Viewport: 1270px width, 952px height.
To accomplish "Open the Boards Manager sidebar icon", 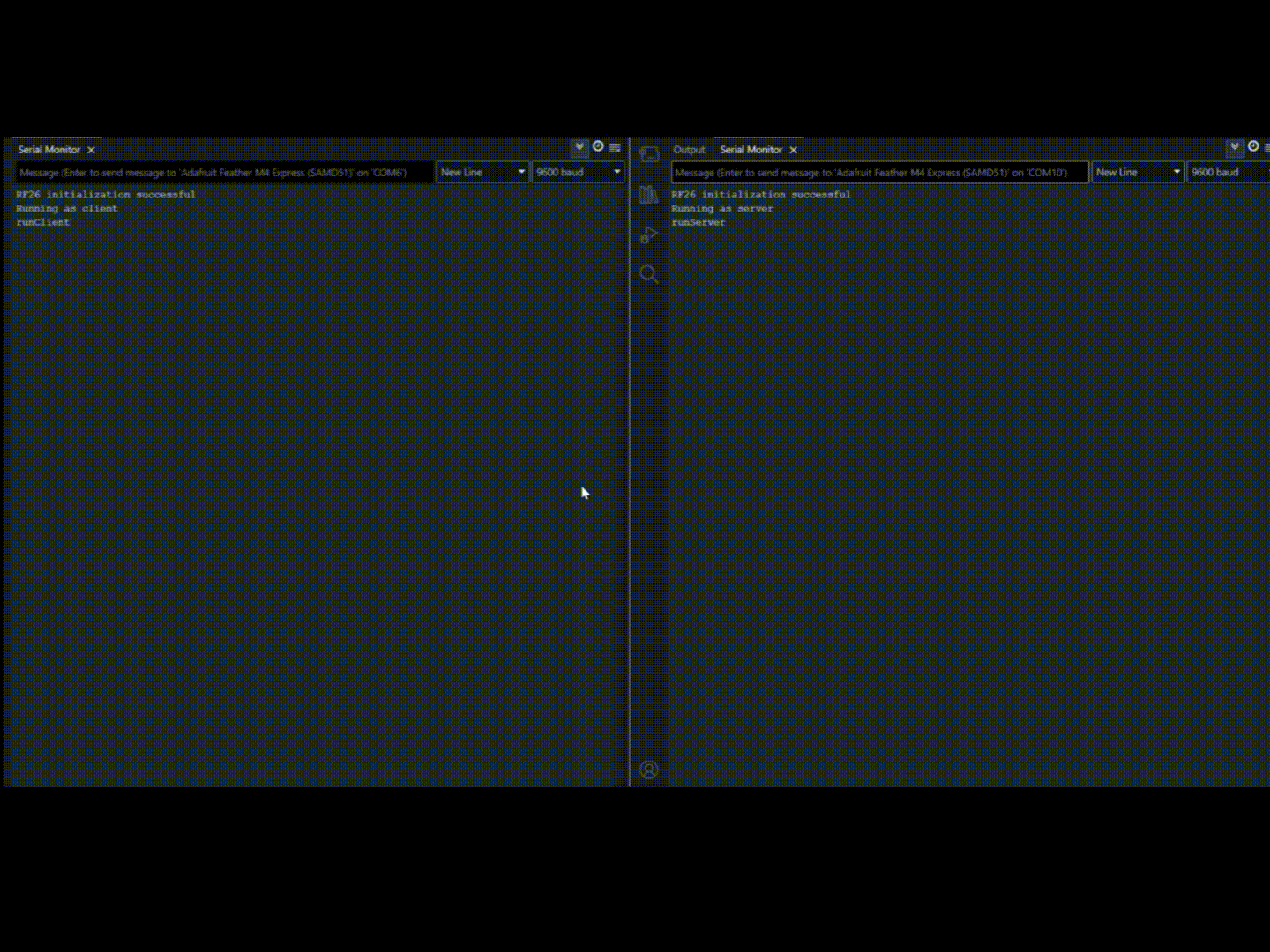I will [649, 155].
